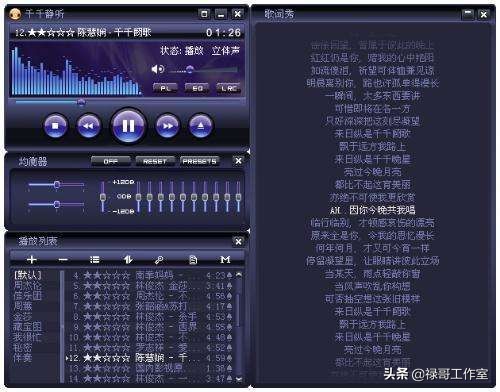500x392 pixels.
Task: Select the 伴奏 playlist
Action: (23, 358)
